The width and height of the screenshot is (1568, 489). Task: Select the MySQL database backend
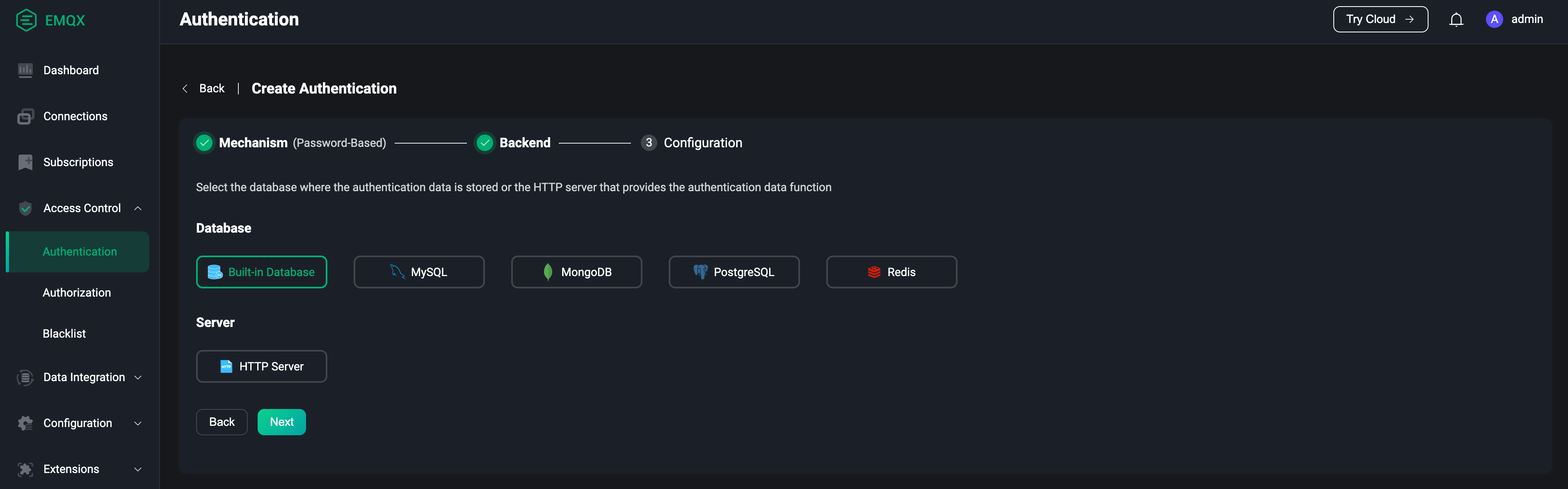click(419, 271)
